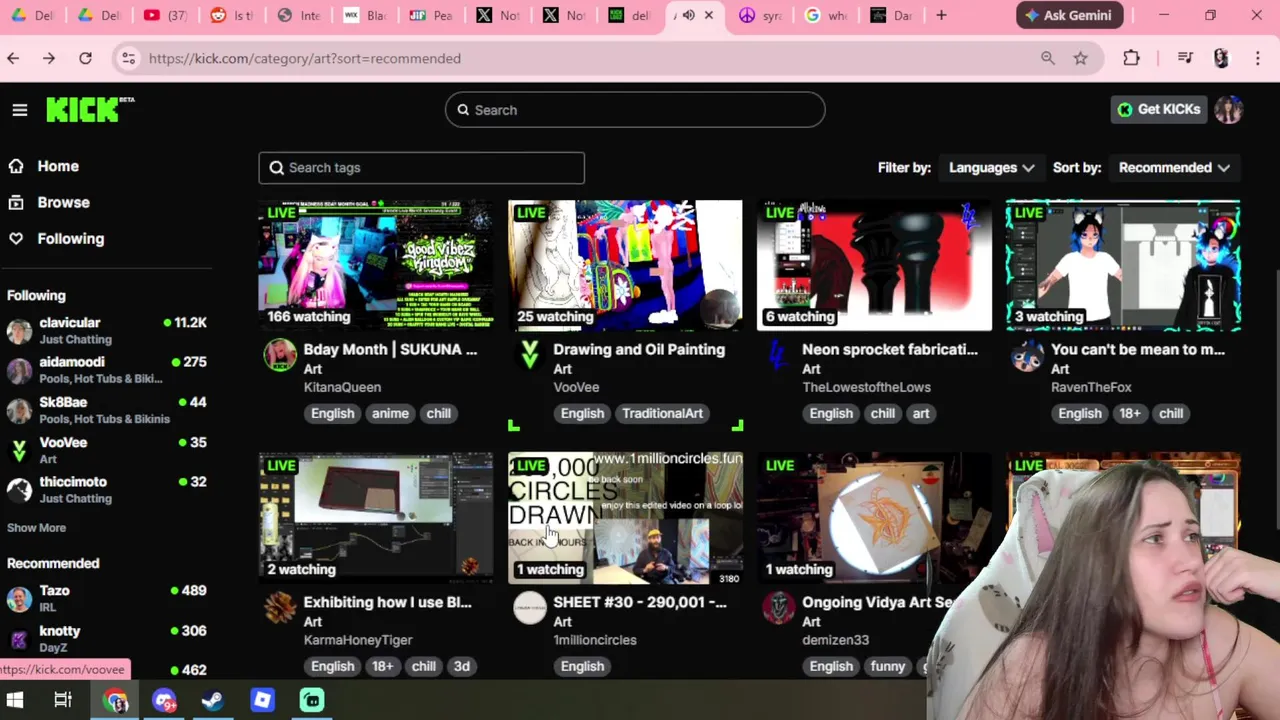Open Drawing and Oil Painting stream thumbnail

point(625,265)
